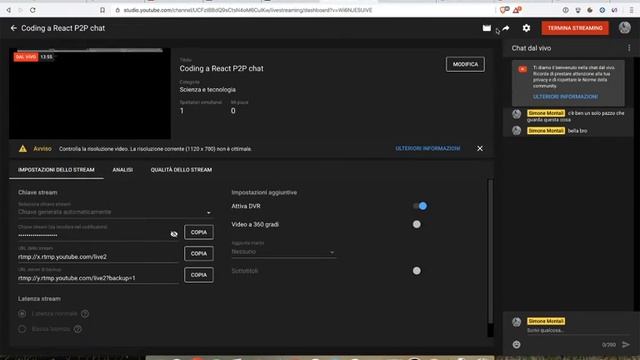Click the browser forward navigation arrow
Viewport: 640px width, 360px height.
coord(20,10)
